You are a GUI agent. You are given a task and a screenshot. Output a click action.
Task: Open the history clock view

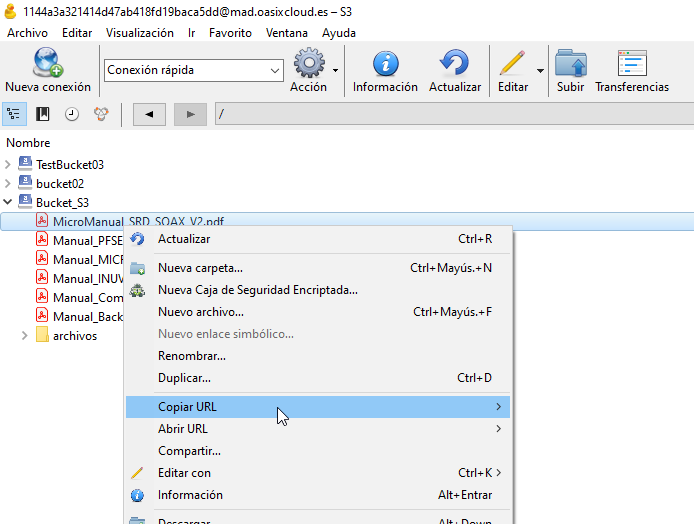[71, 115]
